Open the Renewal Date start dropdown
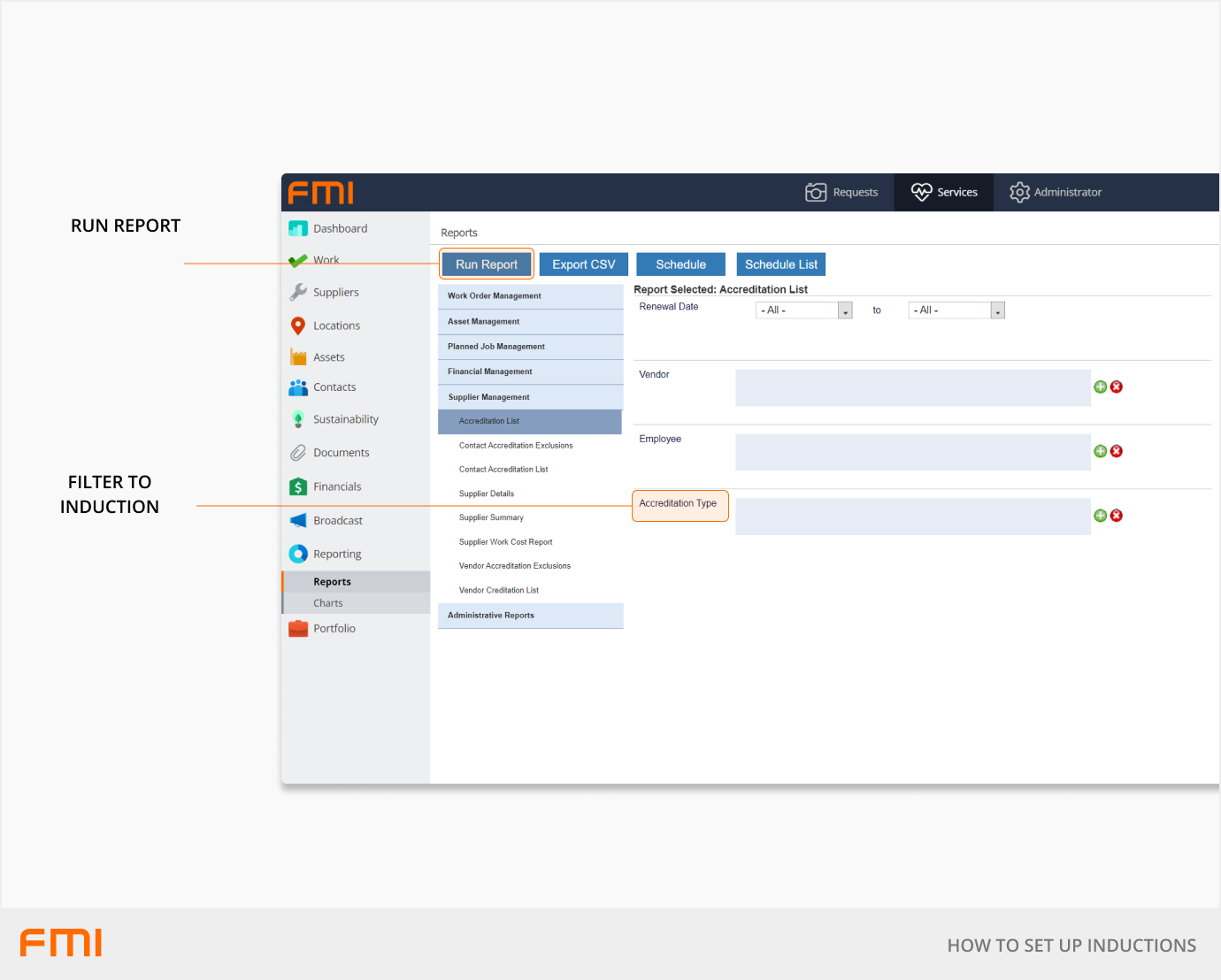 click(x=845, y=310)
